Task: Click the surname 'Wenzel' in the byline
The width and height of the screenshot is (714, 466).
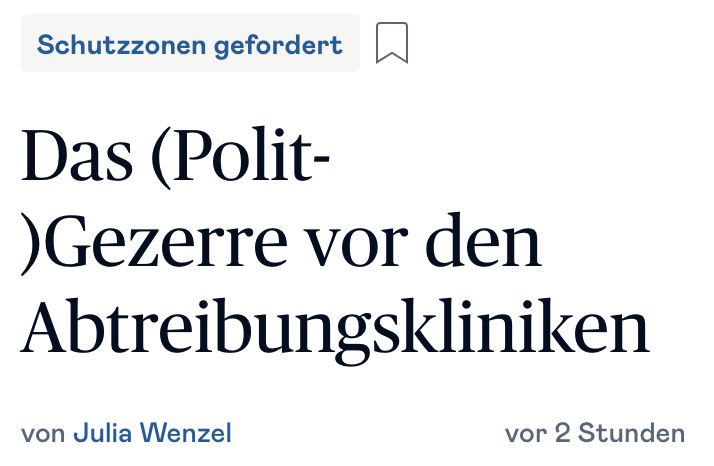Action: tap(185, 433)
